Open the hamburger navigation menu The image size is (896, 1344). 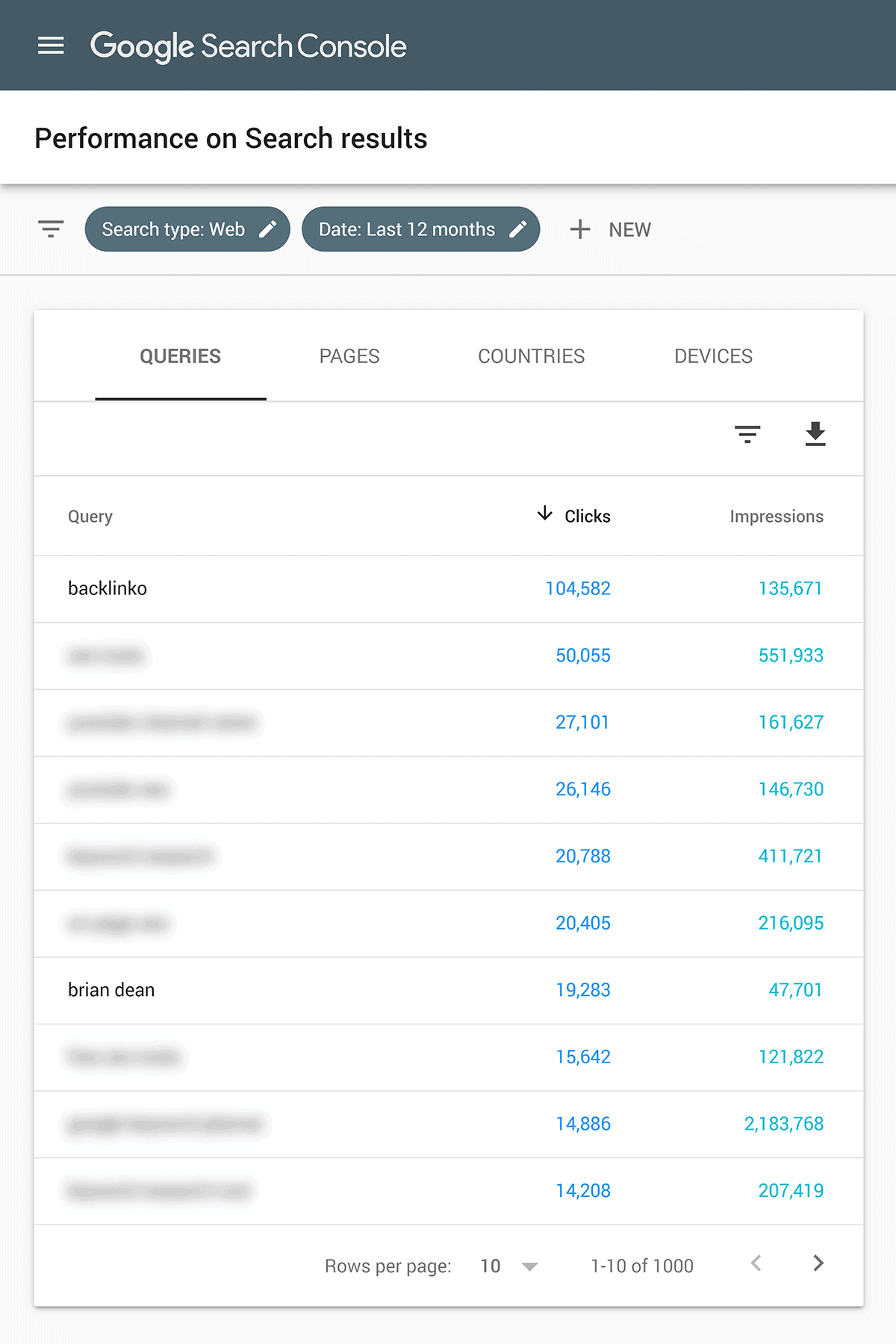coord(51,46)
